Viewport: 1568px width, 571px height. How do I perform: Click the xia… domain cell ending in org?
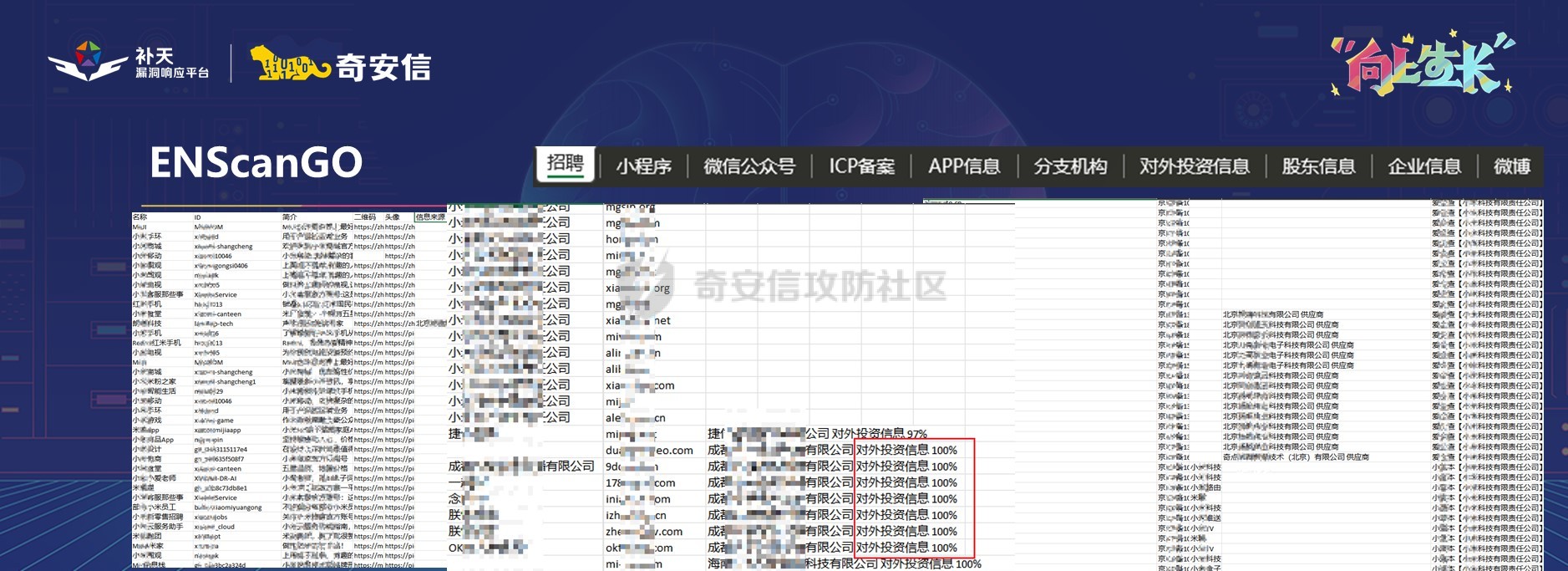point(637,288)
